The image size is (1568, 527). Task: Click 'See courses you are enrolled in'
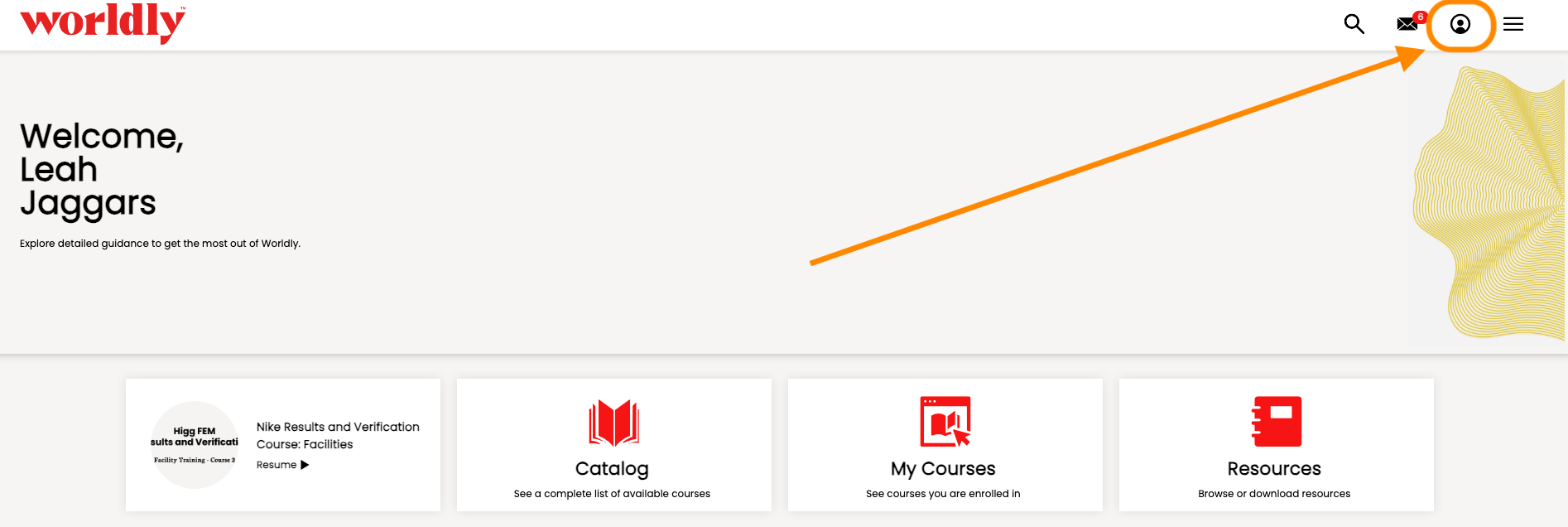click(x=943, y=494)
